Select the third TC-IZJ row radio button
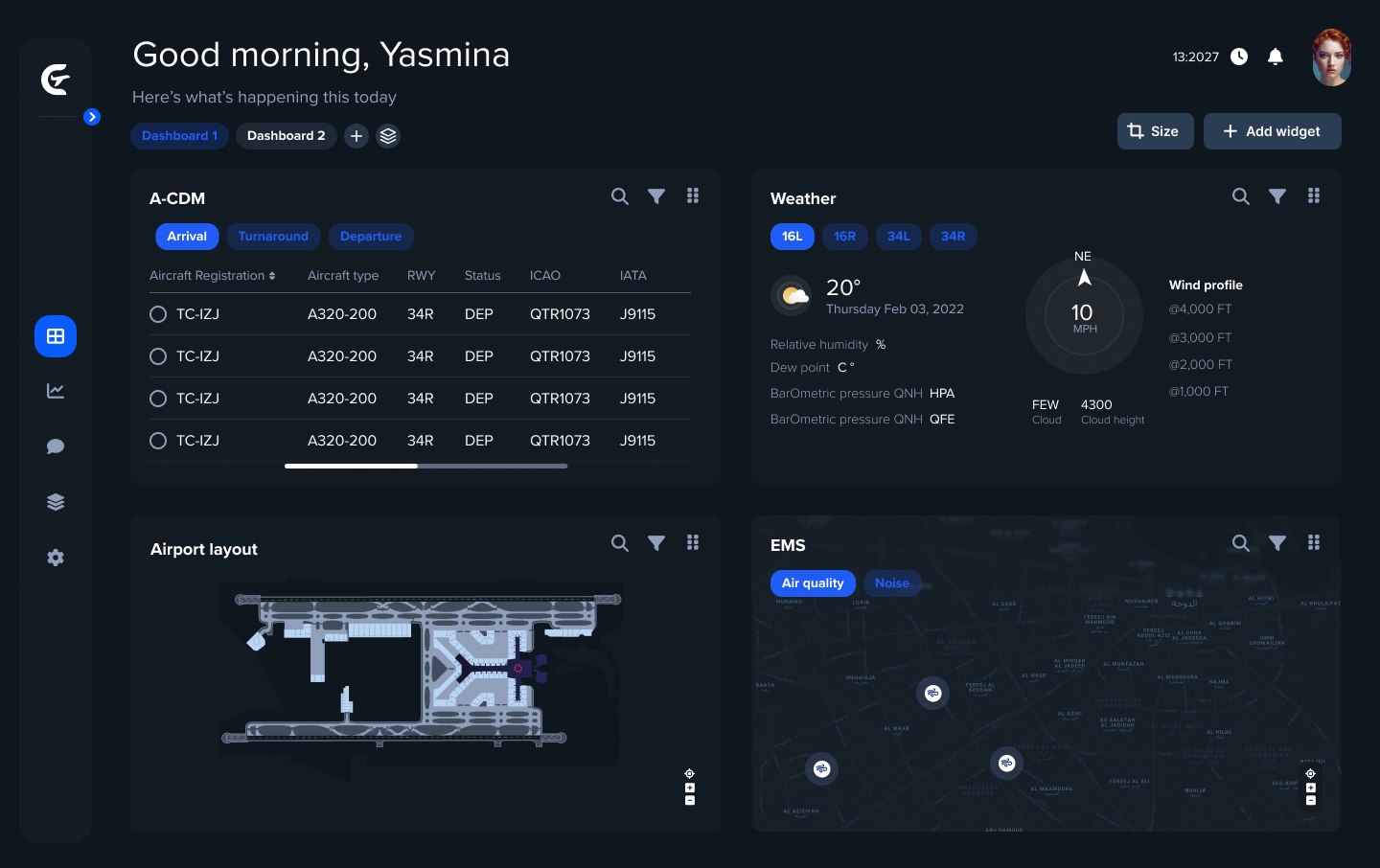The width and height of the screenshot is (1380, 868). click(158, 399)
